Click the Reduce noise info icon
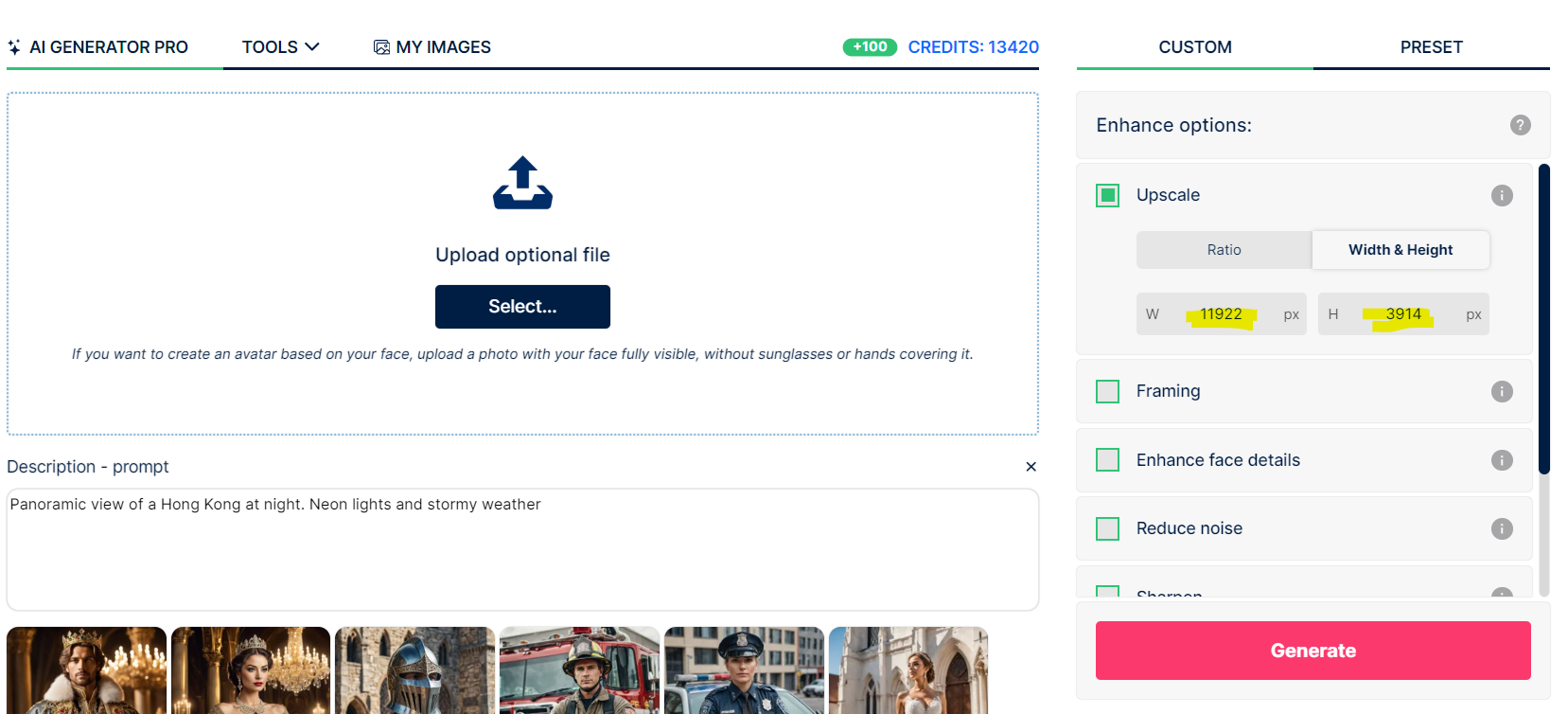Screen dimensions: 1568x714 (1502, 528)
